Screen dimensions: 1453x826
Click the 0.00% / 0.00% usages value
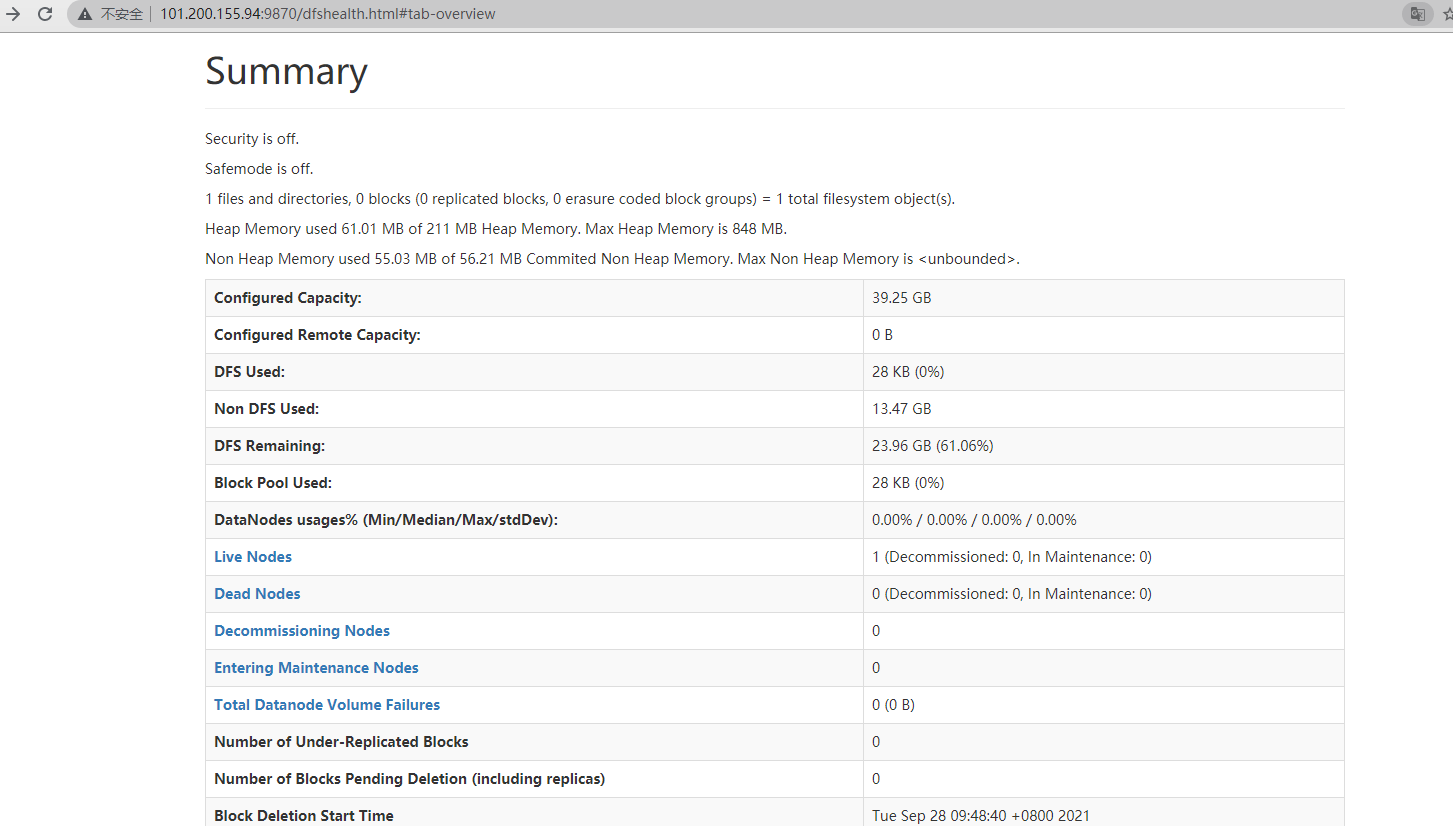tap(974, 520)
